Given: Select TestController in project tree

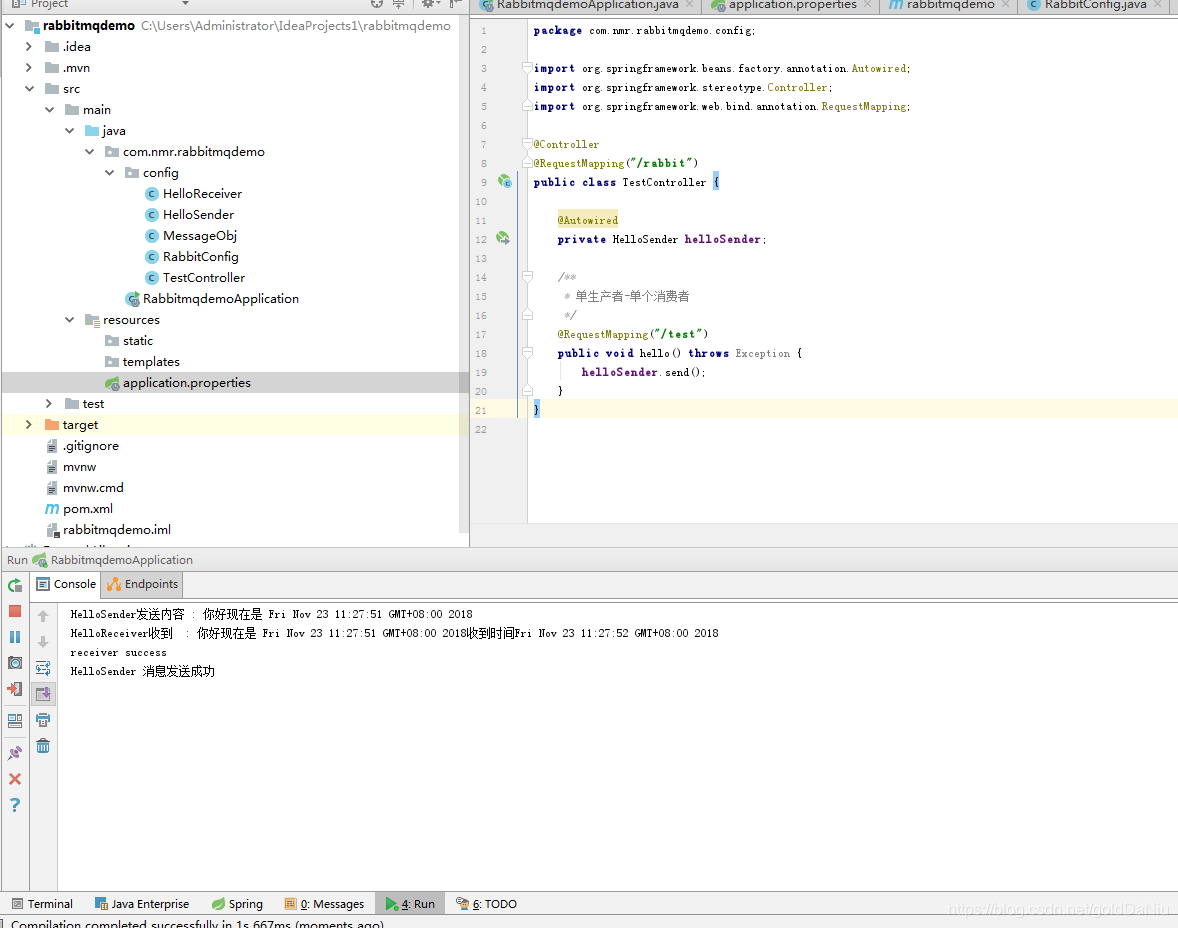Looking at the screenshot, I should 195,278.
